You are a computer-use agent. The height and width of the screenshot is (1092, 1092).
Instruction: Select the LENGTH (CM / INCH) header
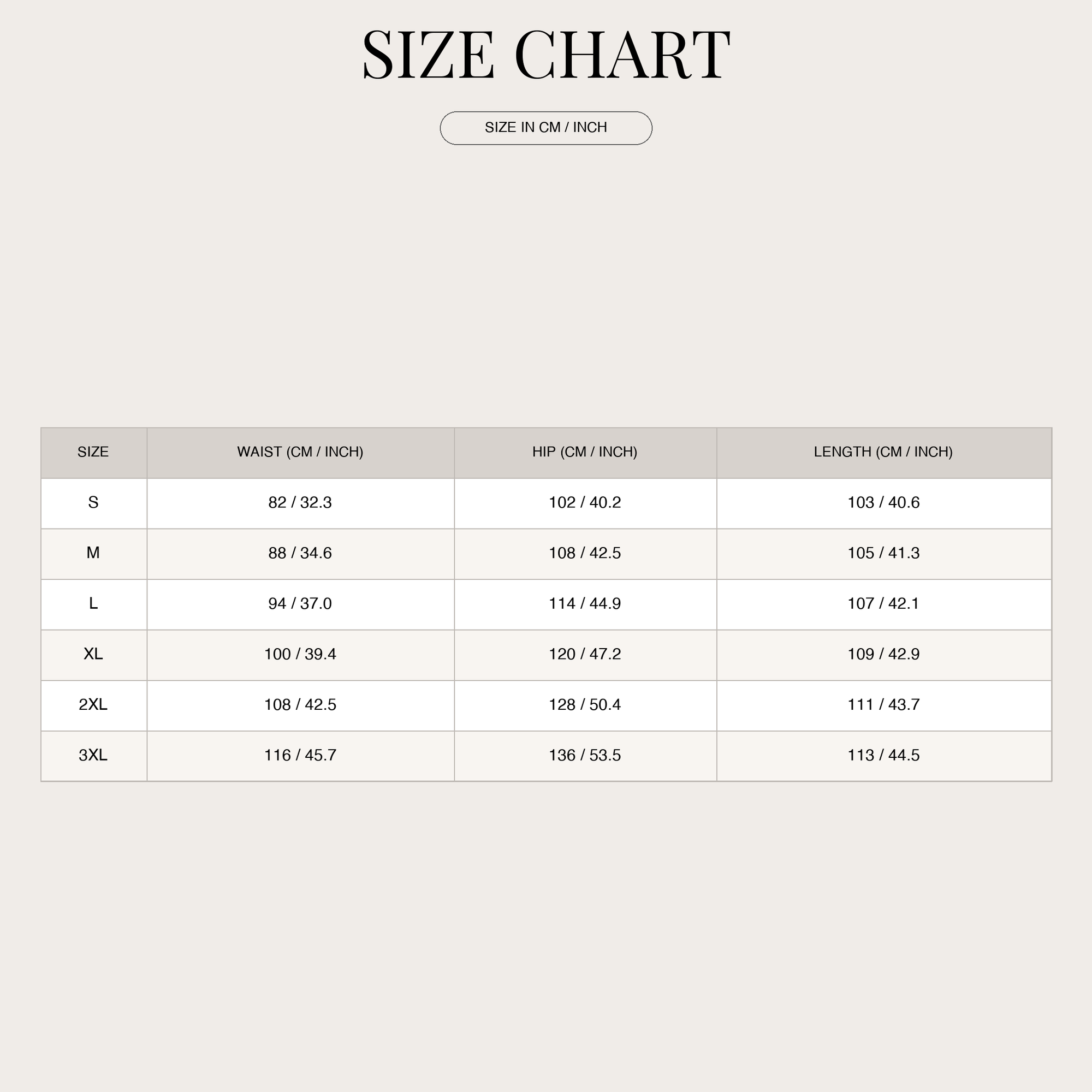coord(883,452)
